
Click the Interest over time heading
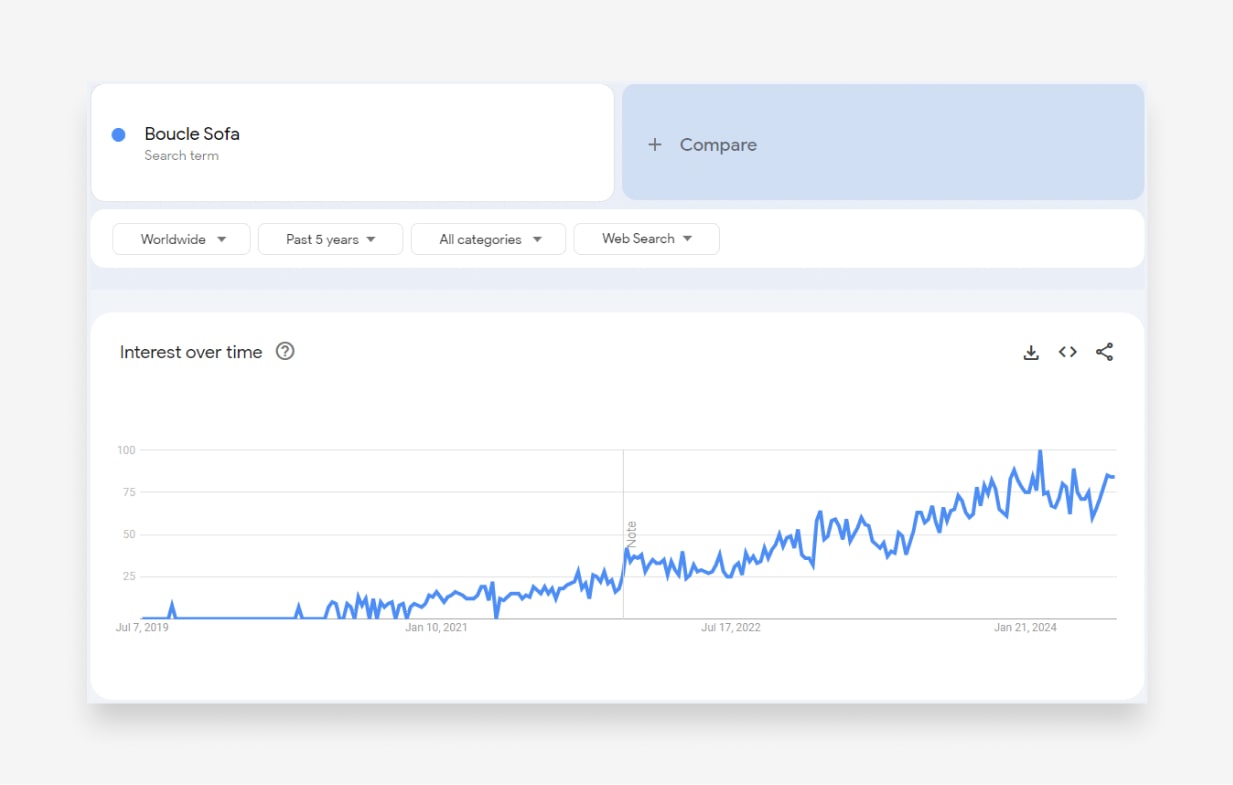[191, 352]
